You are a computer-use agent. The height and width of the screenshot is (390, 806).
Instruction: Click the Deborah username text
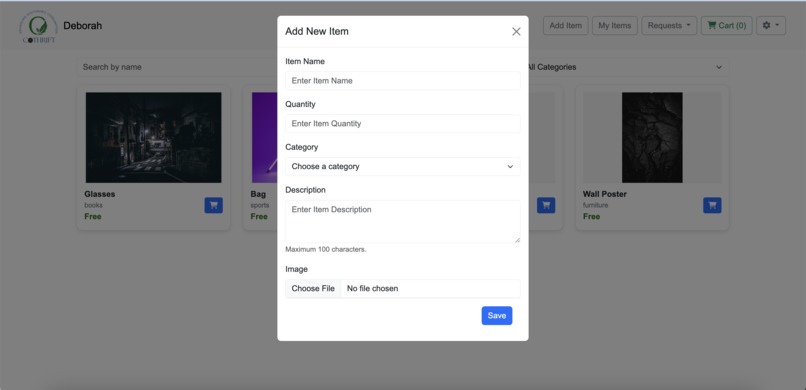[x=83, y=26]
